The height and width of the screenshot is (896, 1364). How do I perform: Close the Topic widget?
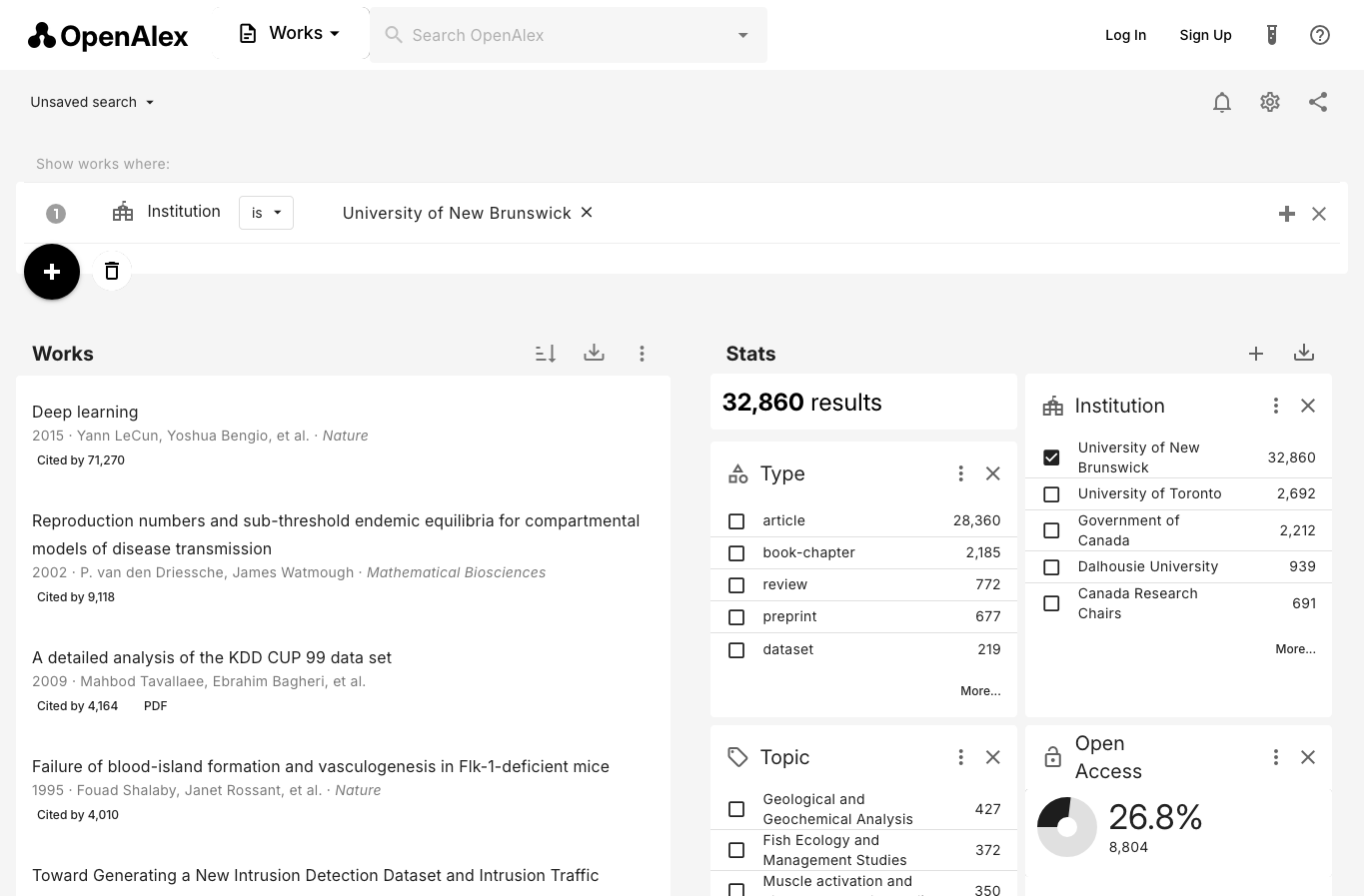tap(993, 757)
